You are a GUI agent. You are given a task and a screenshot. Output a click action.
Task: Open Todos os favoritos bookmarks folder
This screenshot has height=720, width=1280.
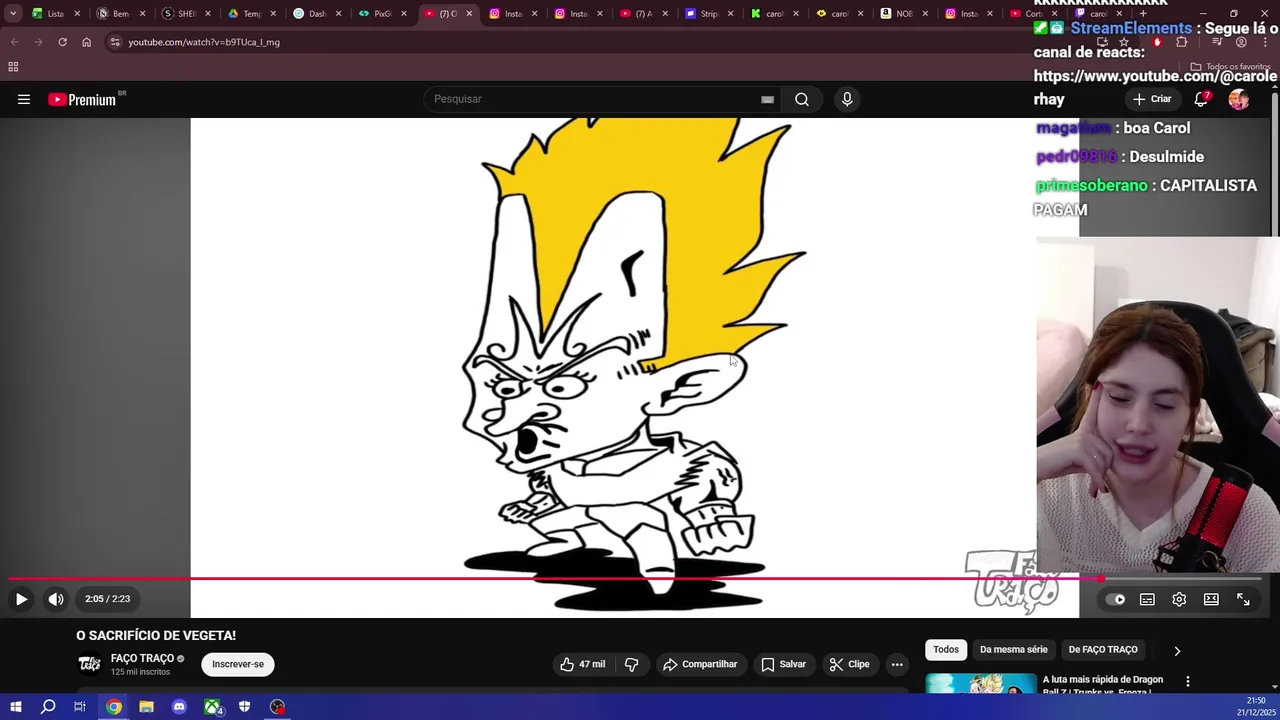(x=1229, y=67)
